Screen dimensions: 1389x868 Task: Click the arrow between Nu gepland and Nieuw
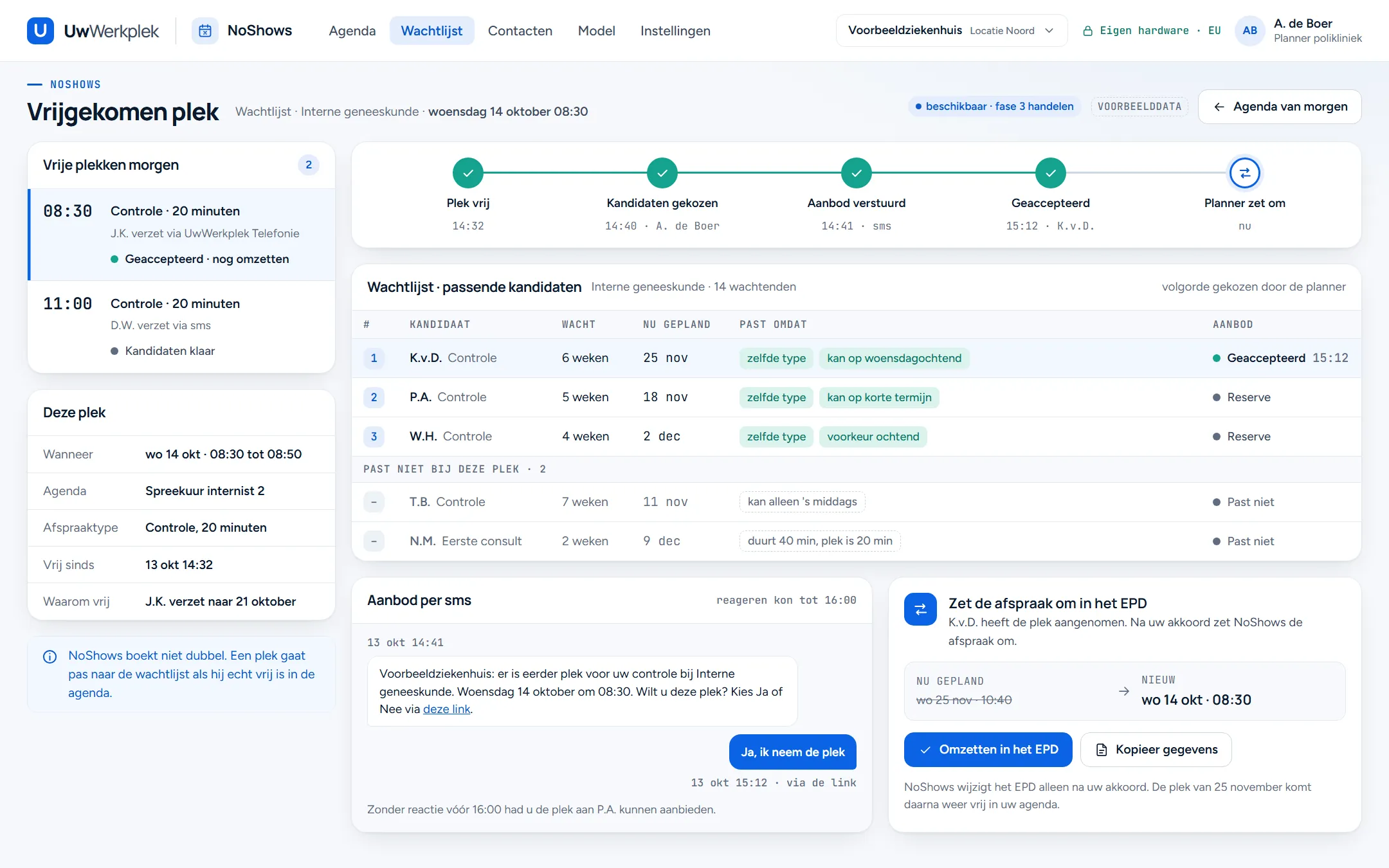tap(1124, 691)
